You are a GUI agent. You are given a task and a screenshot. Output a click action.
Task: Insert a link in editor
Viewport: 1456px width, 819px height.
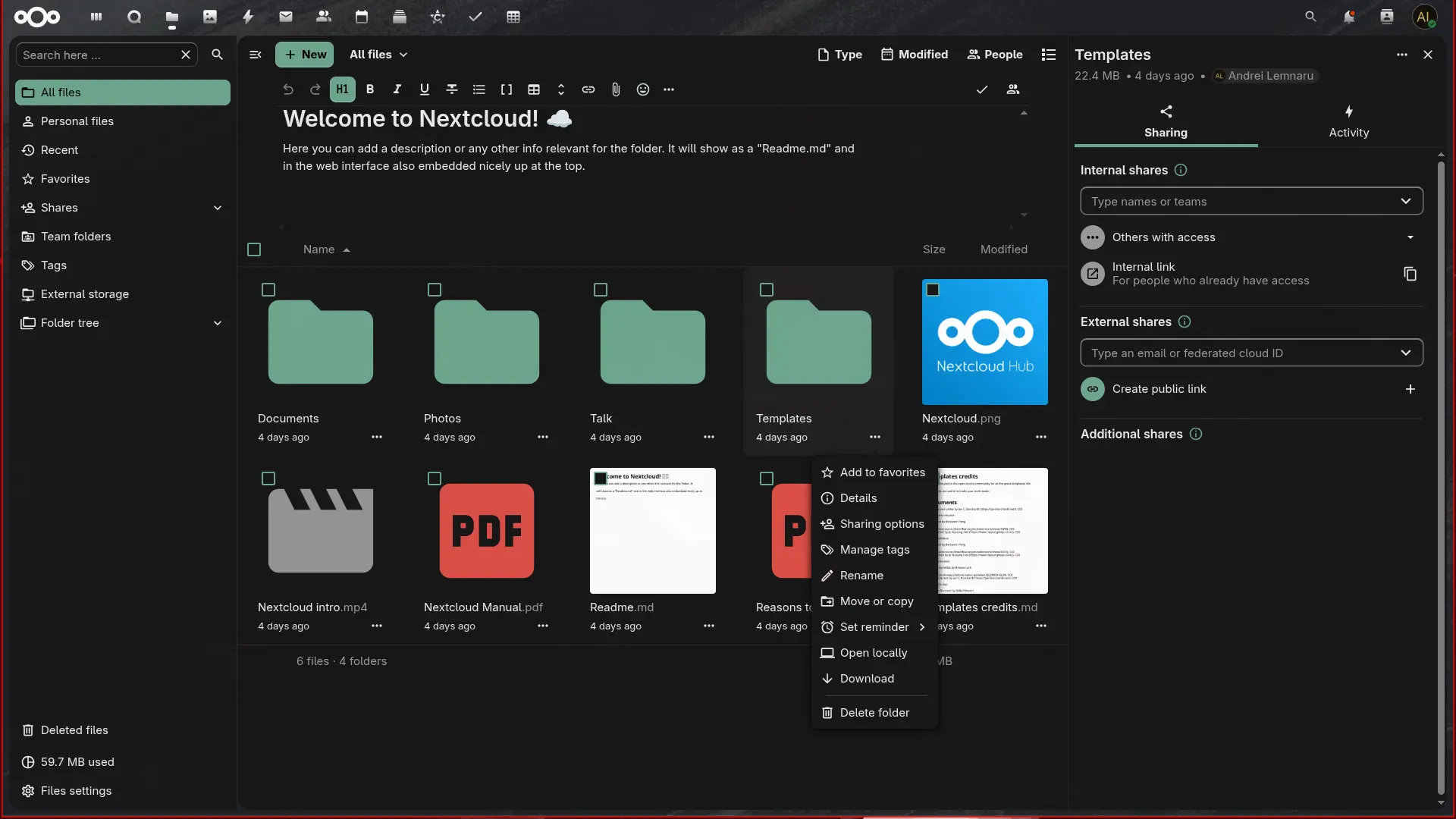588,89
